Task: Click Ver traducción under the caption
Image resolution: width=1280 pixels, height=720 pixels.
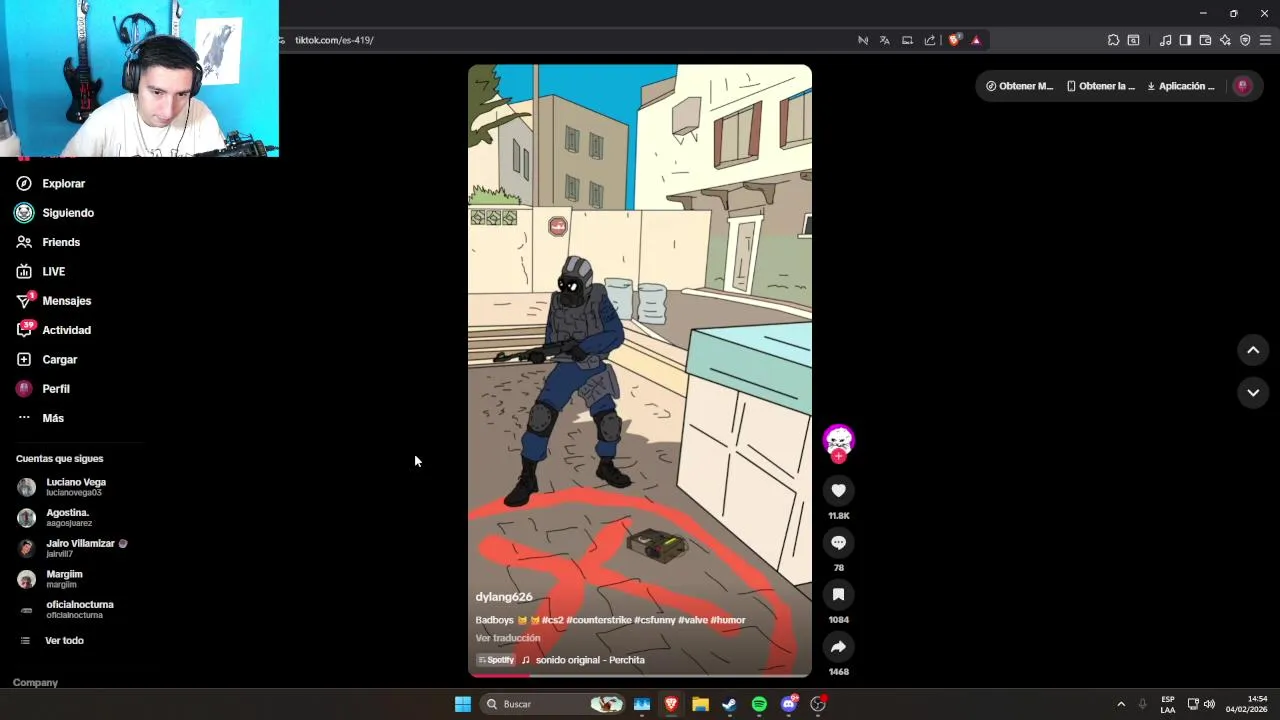Action: coord(508,638)
